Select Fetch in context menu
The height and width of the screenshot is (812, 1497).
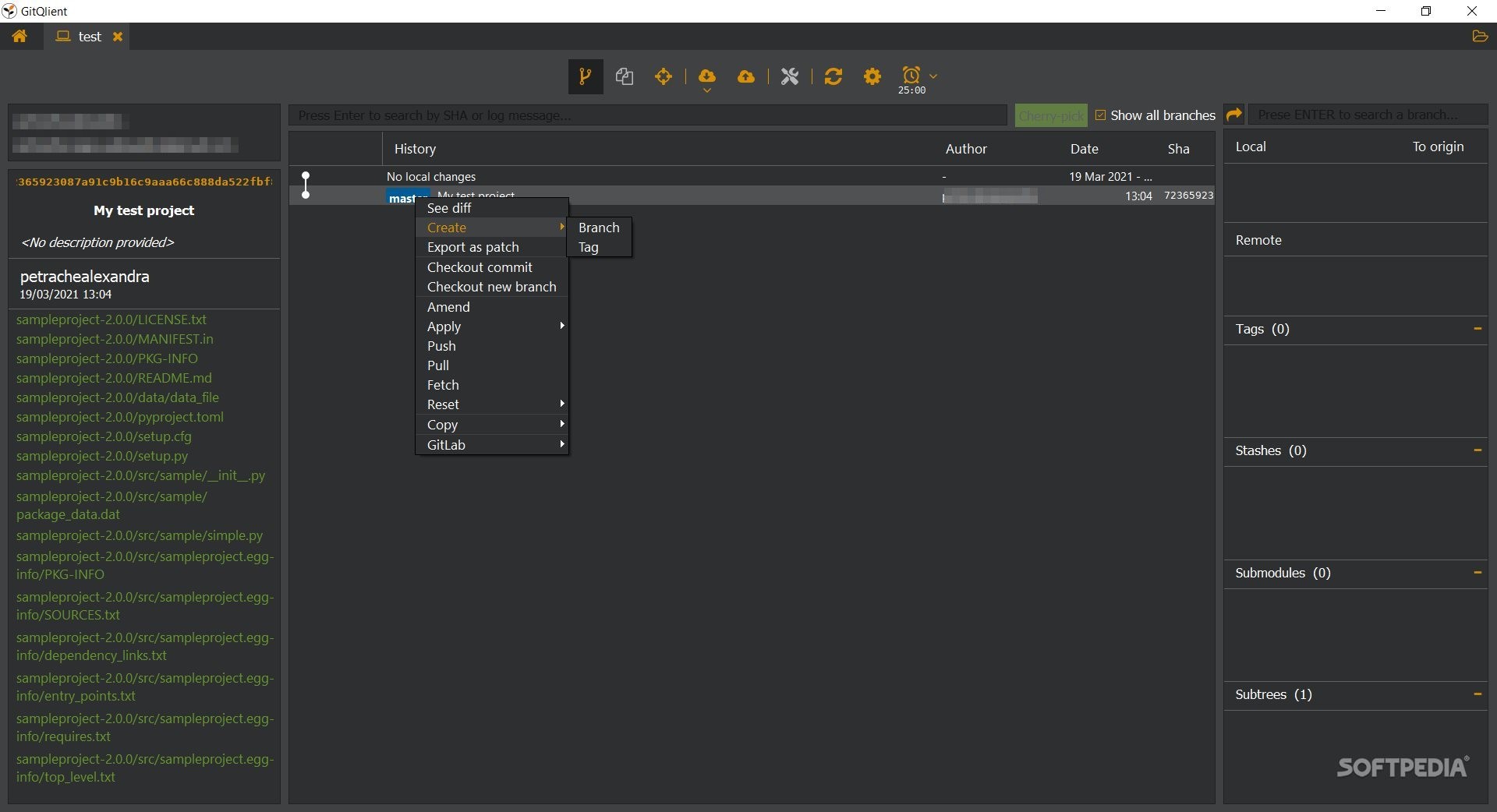tap(491, 385)
